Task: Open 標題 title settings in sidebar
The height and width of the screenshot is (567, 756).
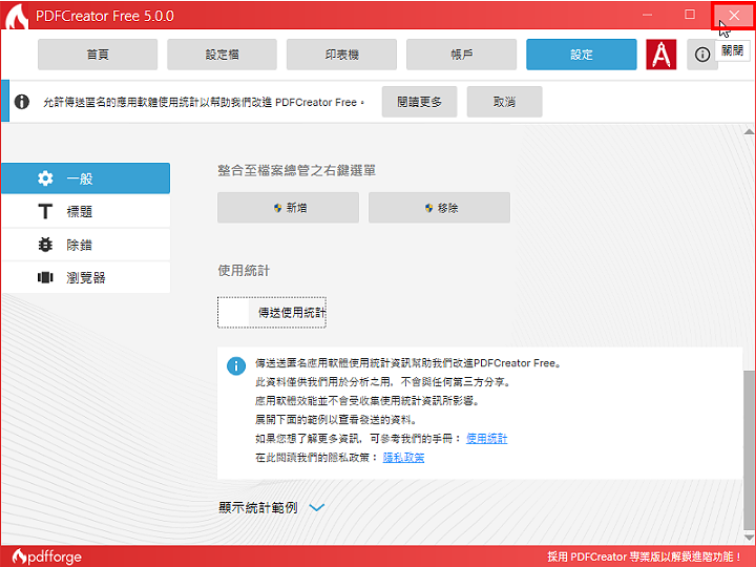Action: pos(85,211)
